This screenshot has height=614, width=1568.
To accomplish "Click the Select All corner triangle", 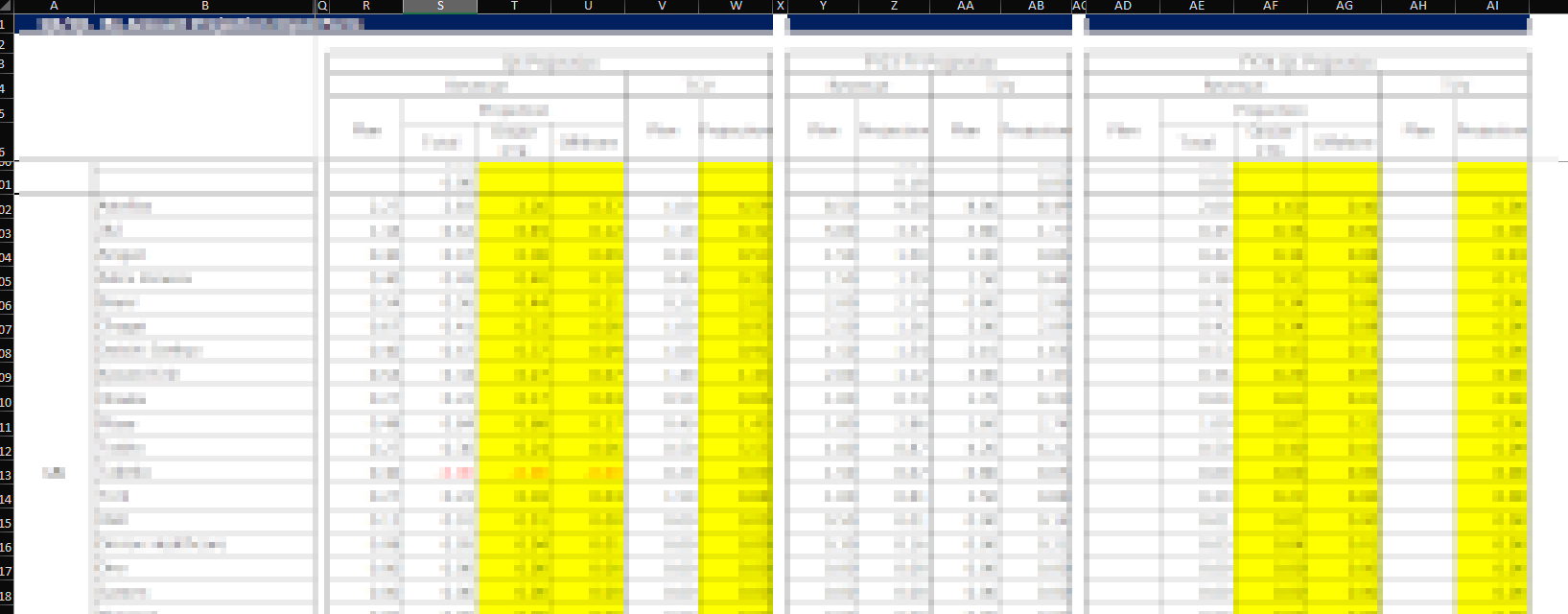I will point(6,6).
